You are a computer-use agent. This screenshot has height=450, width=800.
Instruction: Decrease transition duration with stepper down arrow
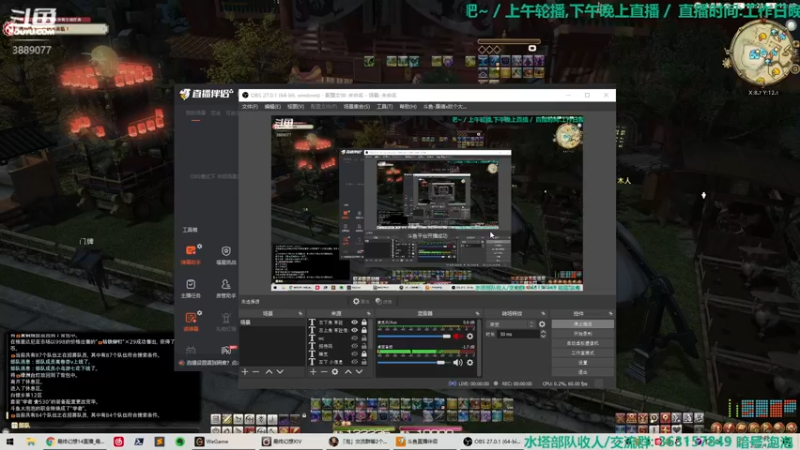coord(543,336)
